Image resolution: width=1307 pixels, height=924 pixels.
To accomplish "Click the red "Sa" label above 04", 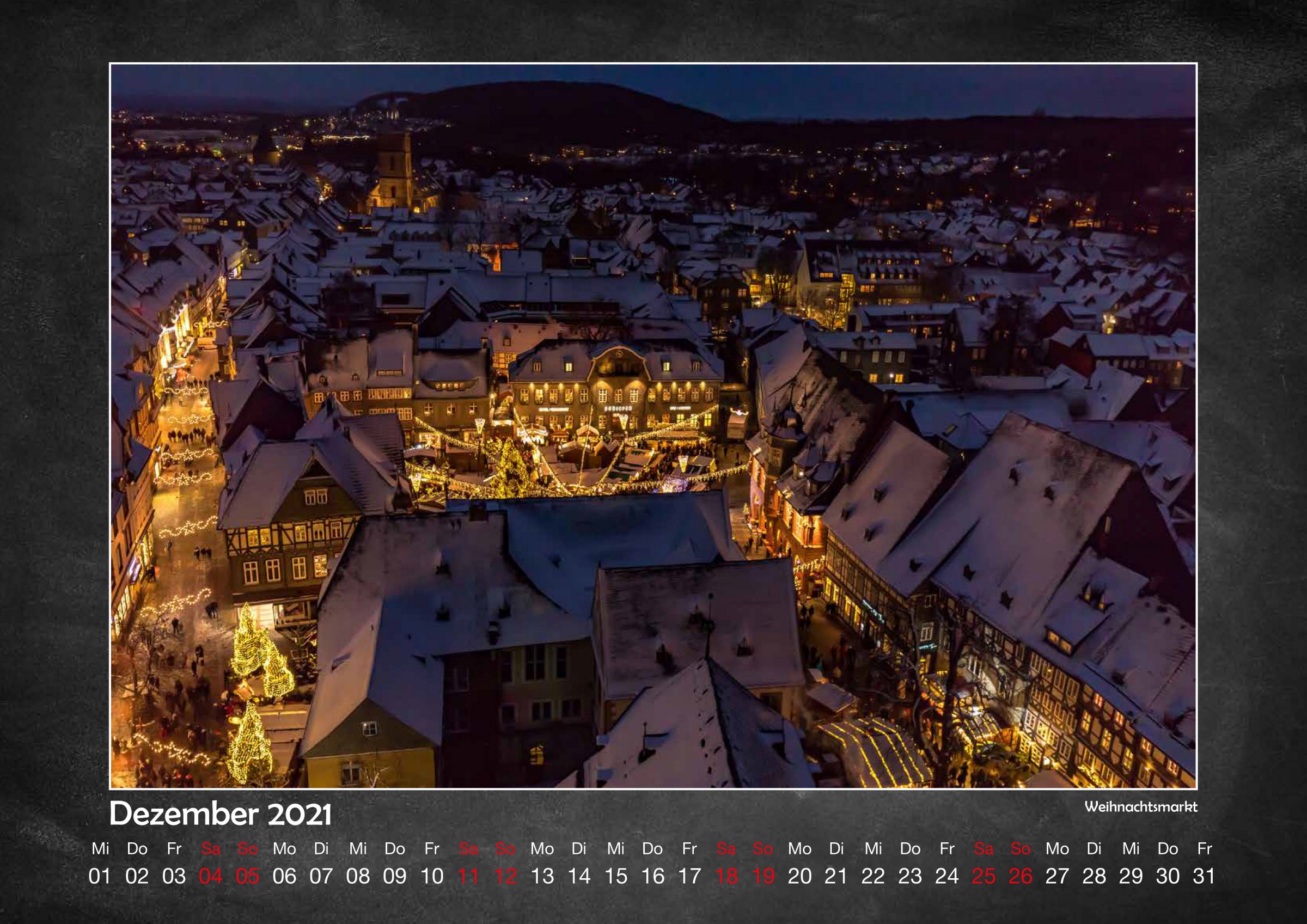I will click(211, 849).
